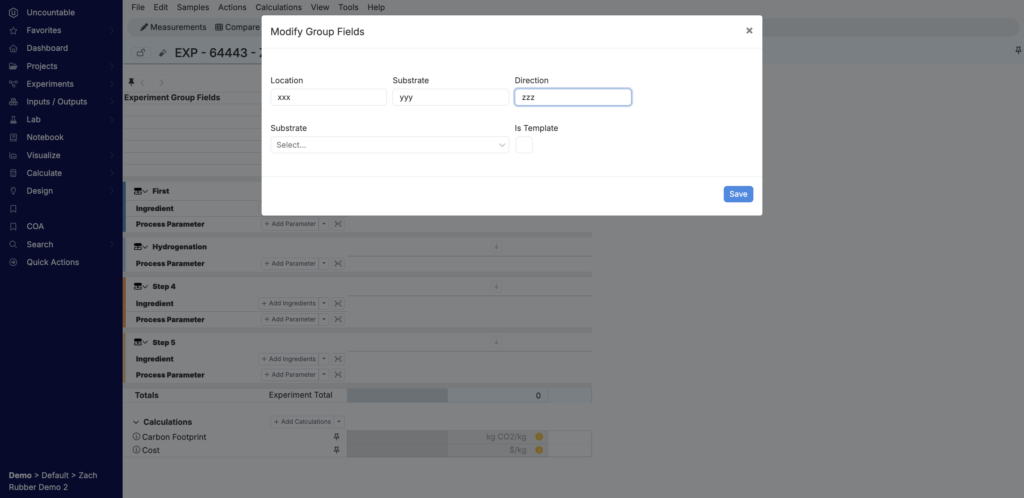Switch to the Measurements tab
Image resolution: width=1024 pixels, height=498 pixels.
pyautogui.click(x=173, y=27)
